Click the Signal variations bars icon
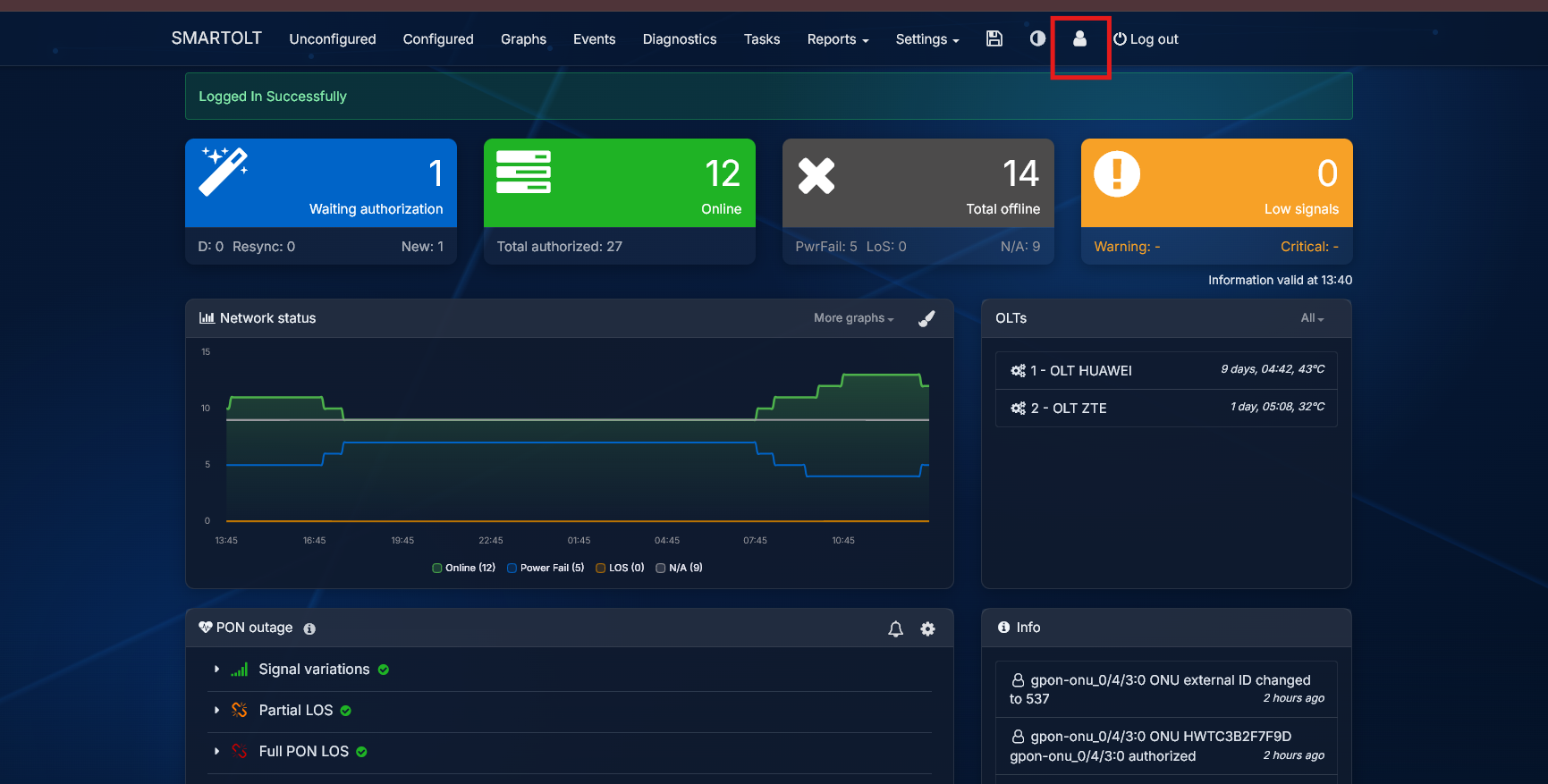 tap(239, 670)
